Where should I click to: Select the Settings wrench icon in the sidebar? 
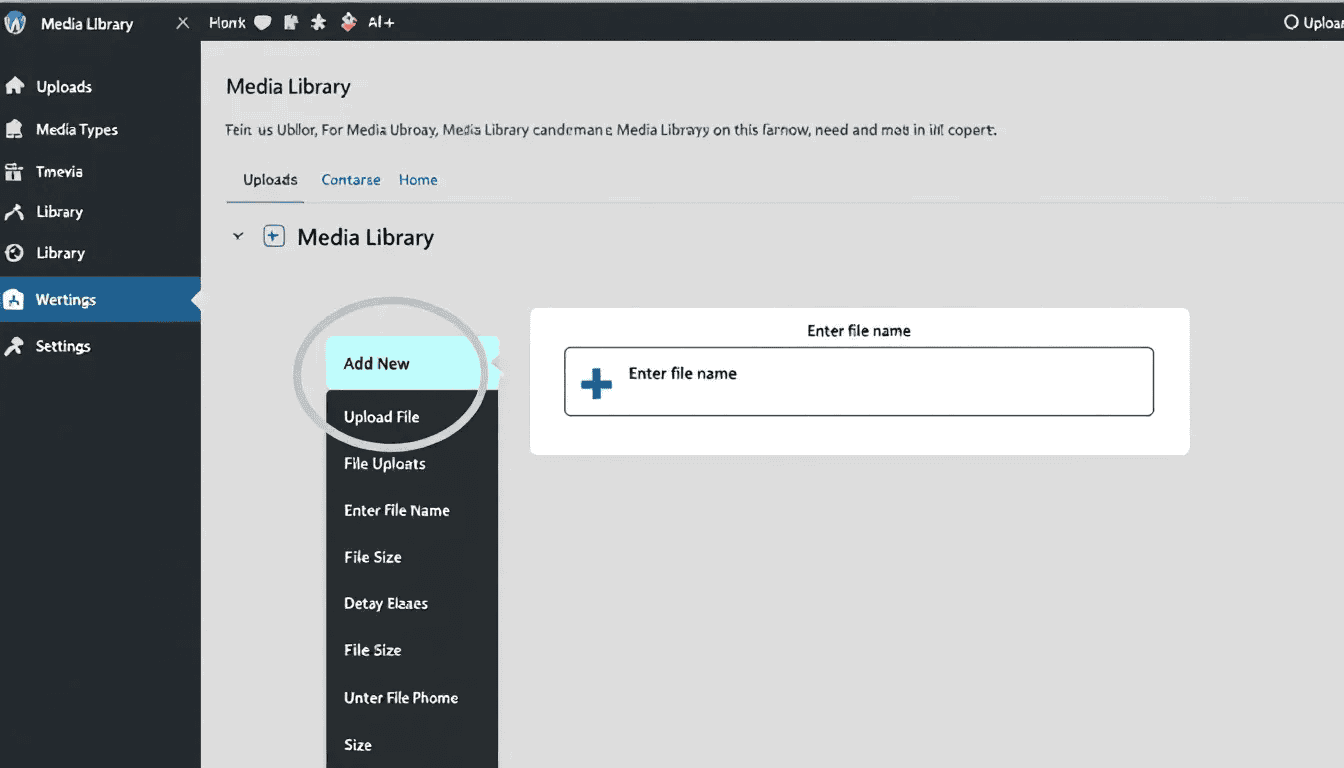point(13,346)
